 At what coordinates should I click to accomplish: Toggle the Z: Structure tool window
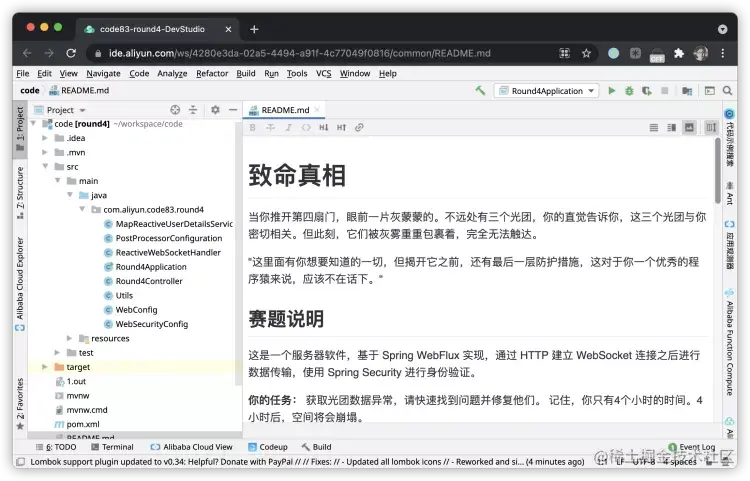pyautogui.click(x=20, y=193)
